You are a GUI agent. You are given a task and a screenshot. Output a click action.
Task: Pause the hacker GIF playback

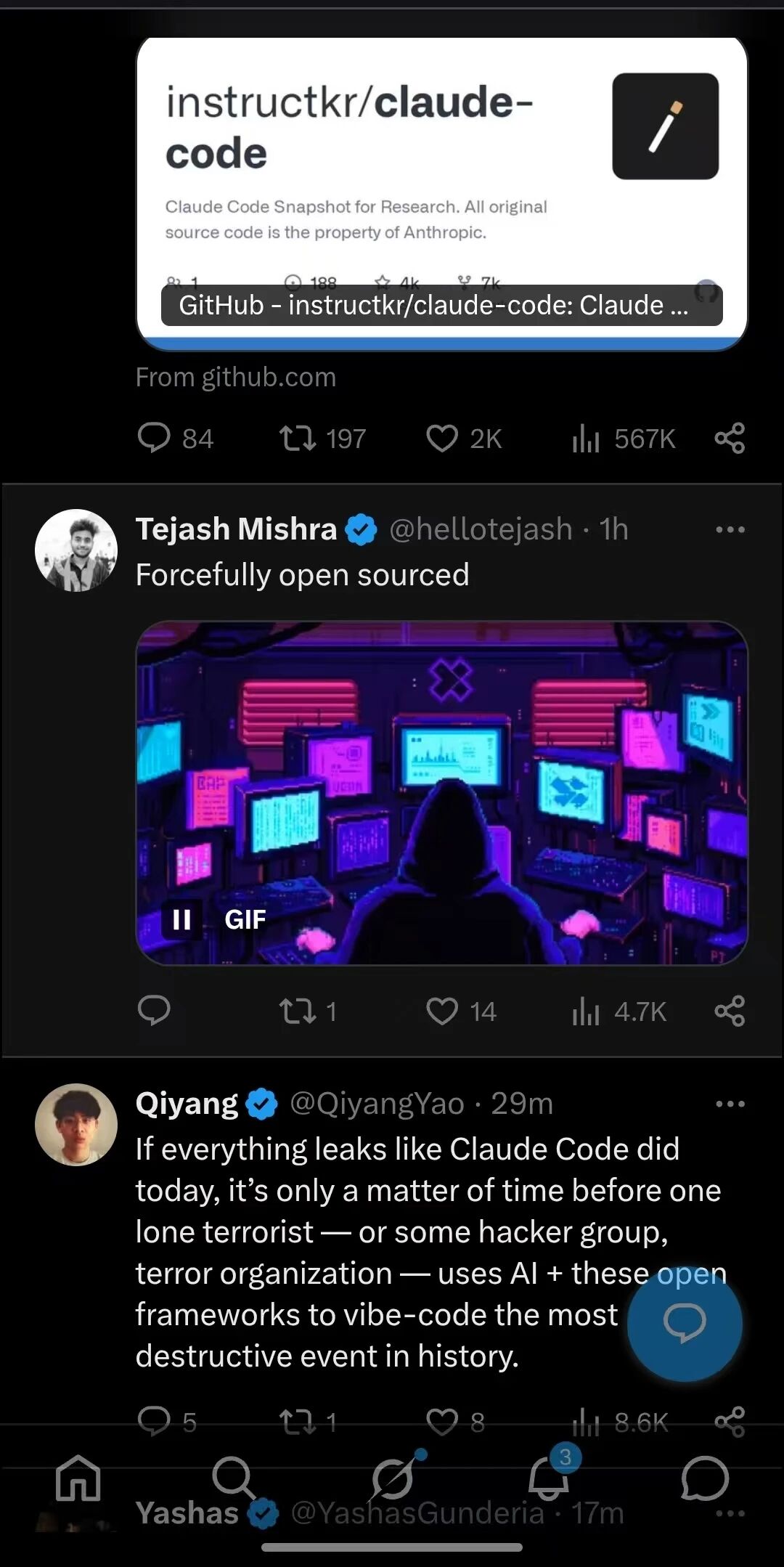pyautogui.click(x=181, y=920)
